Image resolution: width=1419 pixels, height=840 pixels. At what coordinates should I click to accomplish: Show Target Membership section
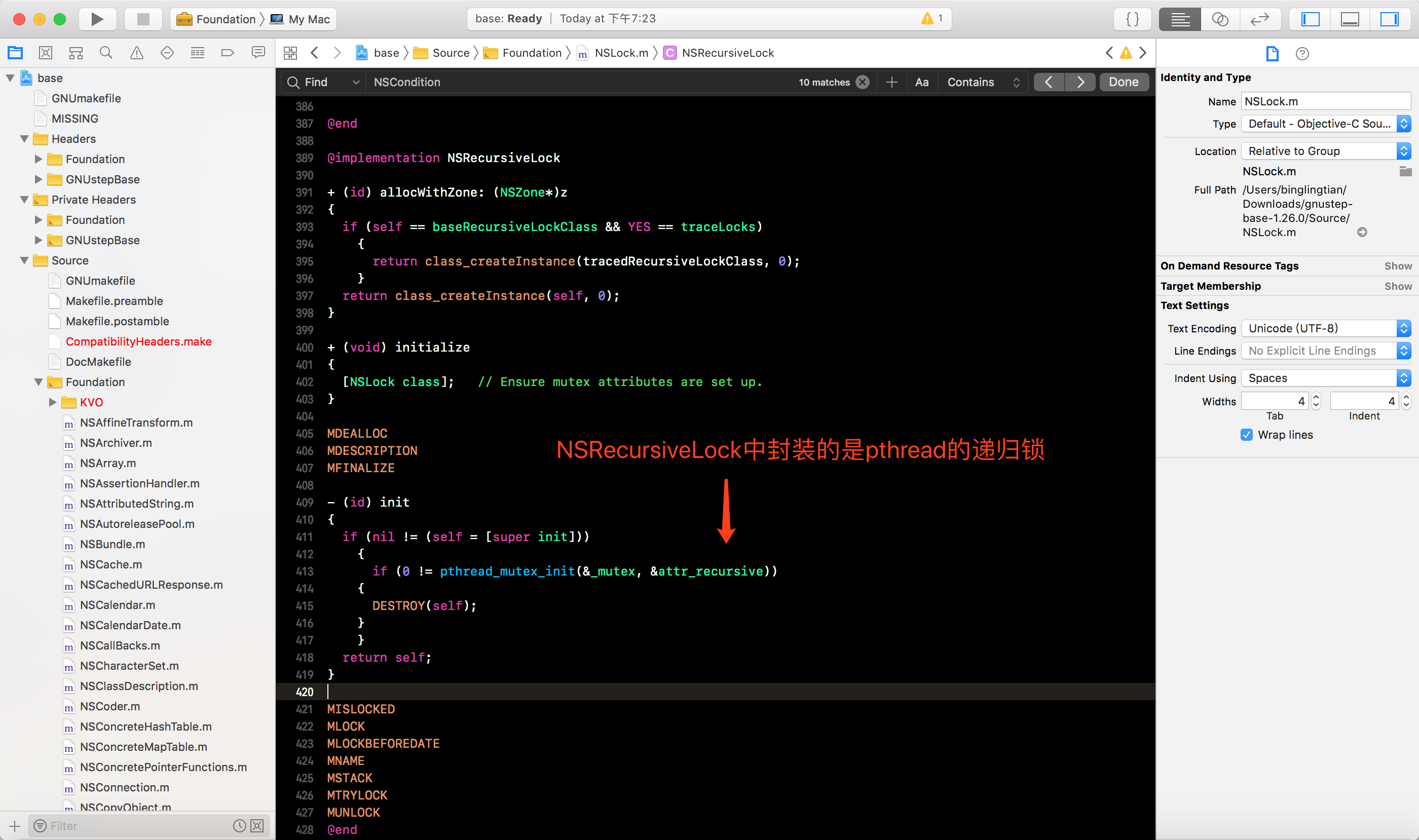pyautogui.click(x=1398, y=286)
